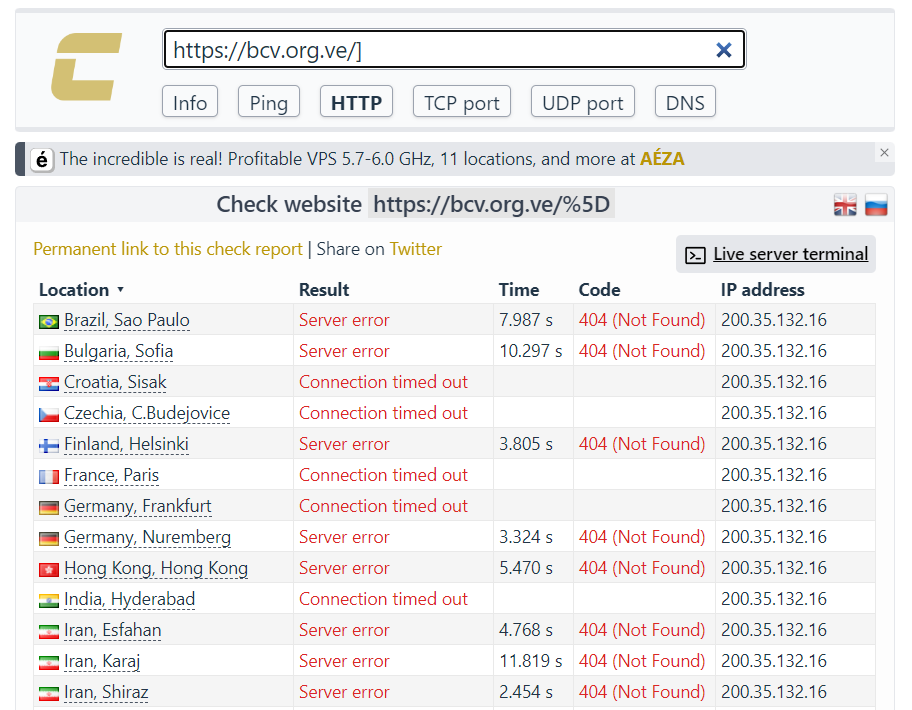This screenshot has width=912, height=710.
Task: Click Connection timed out in France row
Action: (x=383, y=475)
